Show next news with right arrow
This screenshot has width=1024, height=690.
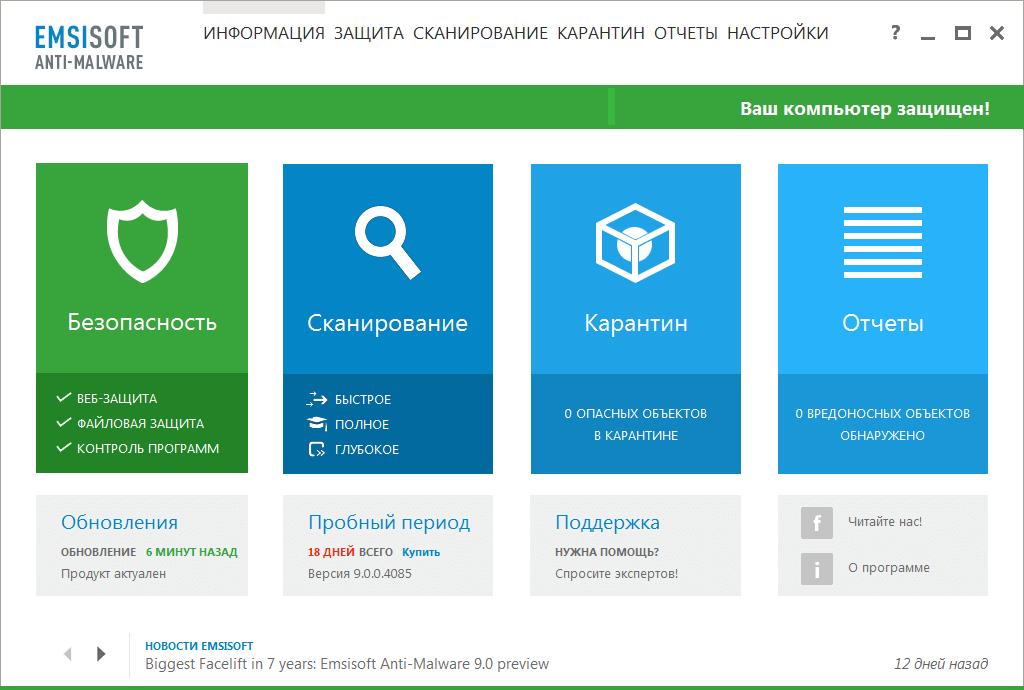101,653
